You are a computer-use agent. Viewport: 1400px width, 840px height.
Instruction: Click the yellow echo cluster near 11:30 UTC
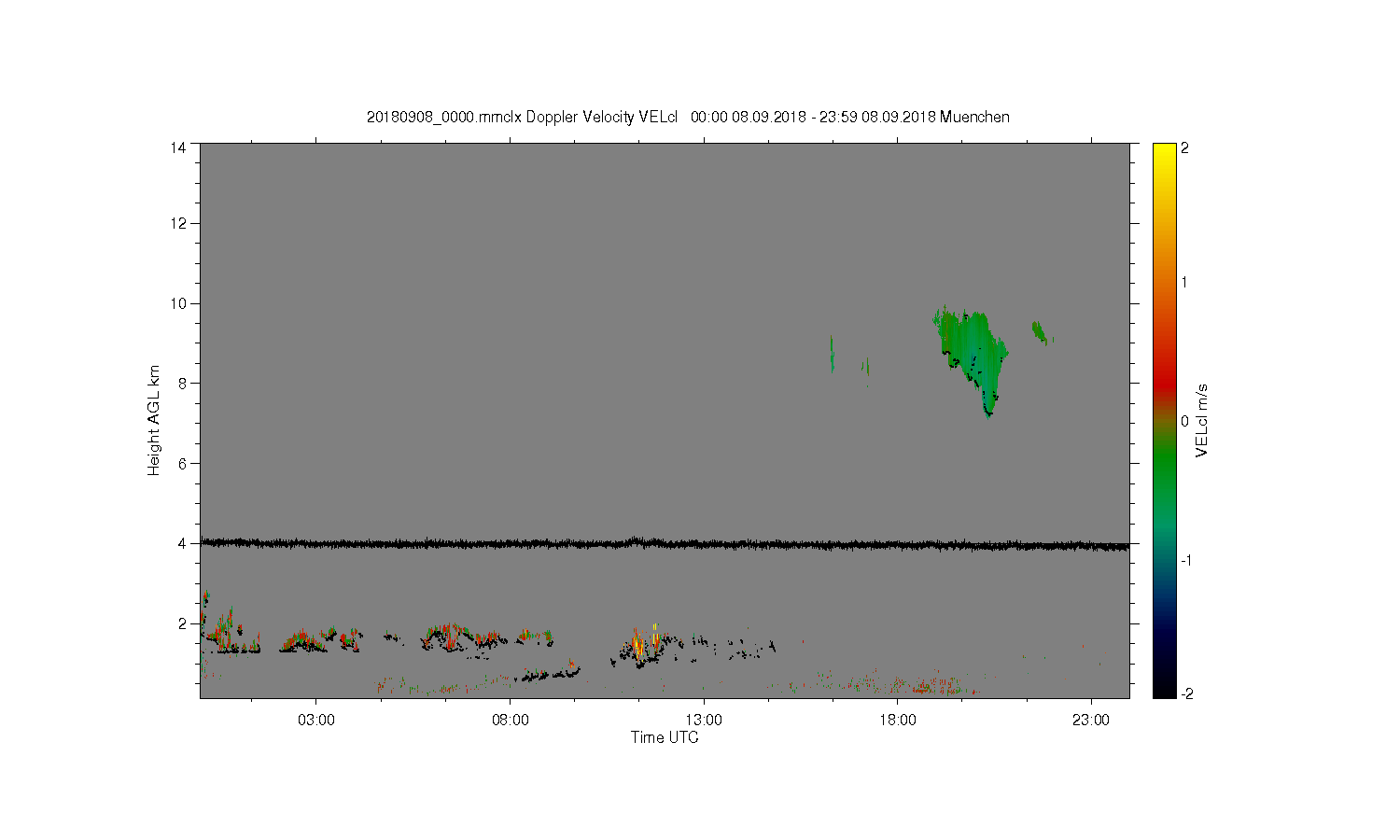coord(646,642)
